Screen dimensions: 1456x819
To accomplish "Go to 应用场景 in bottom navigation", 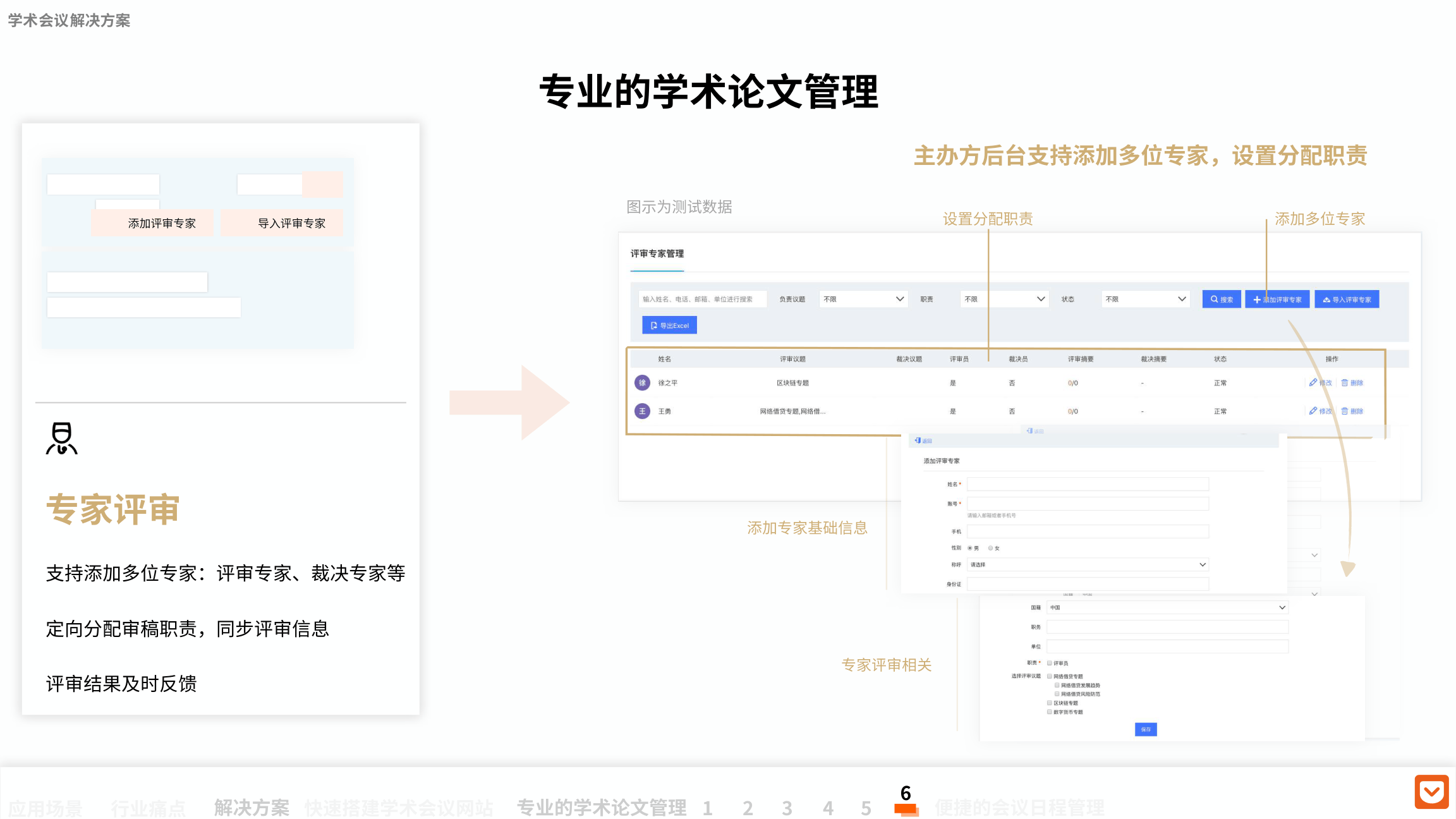I will pos(45,808).
